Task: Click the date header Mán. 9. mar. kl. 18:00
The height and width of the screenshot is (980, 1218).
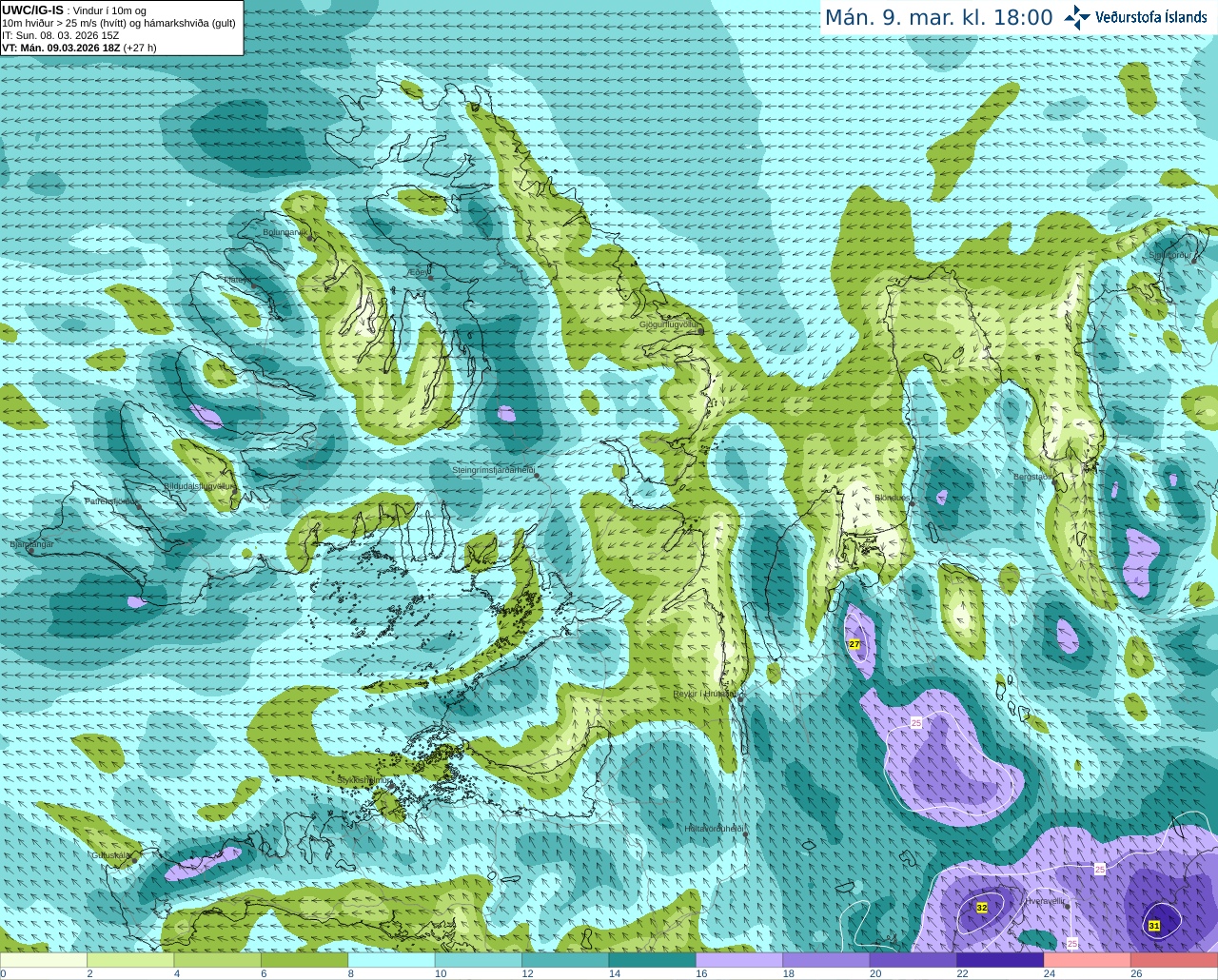Action: click(x=938, y=17)
